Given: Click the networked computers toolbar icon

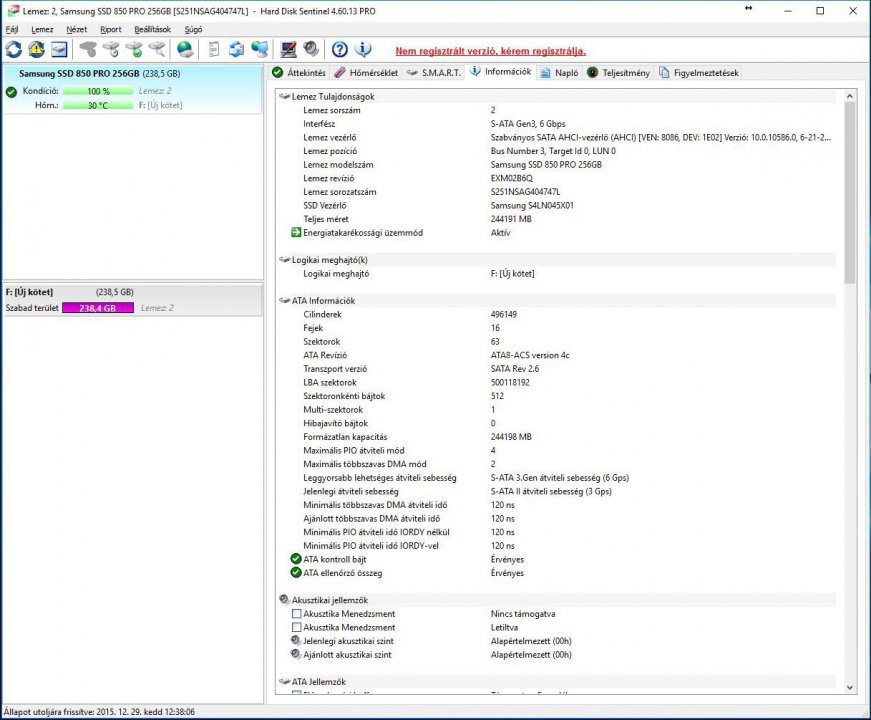Looking at the screenshot, I should [x=260, y=49].
